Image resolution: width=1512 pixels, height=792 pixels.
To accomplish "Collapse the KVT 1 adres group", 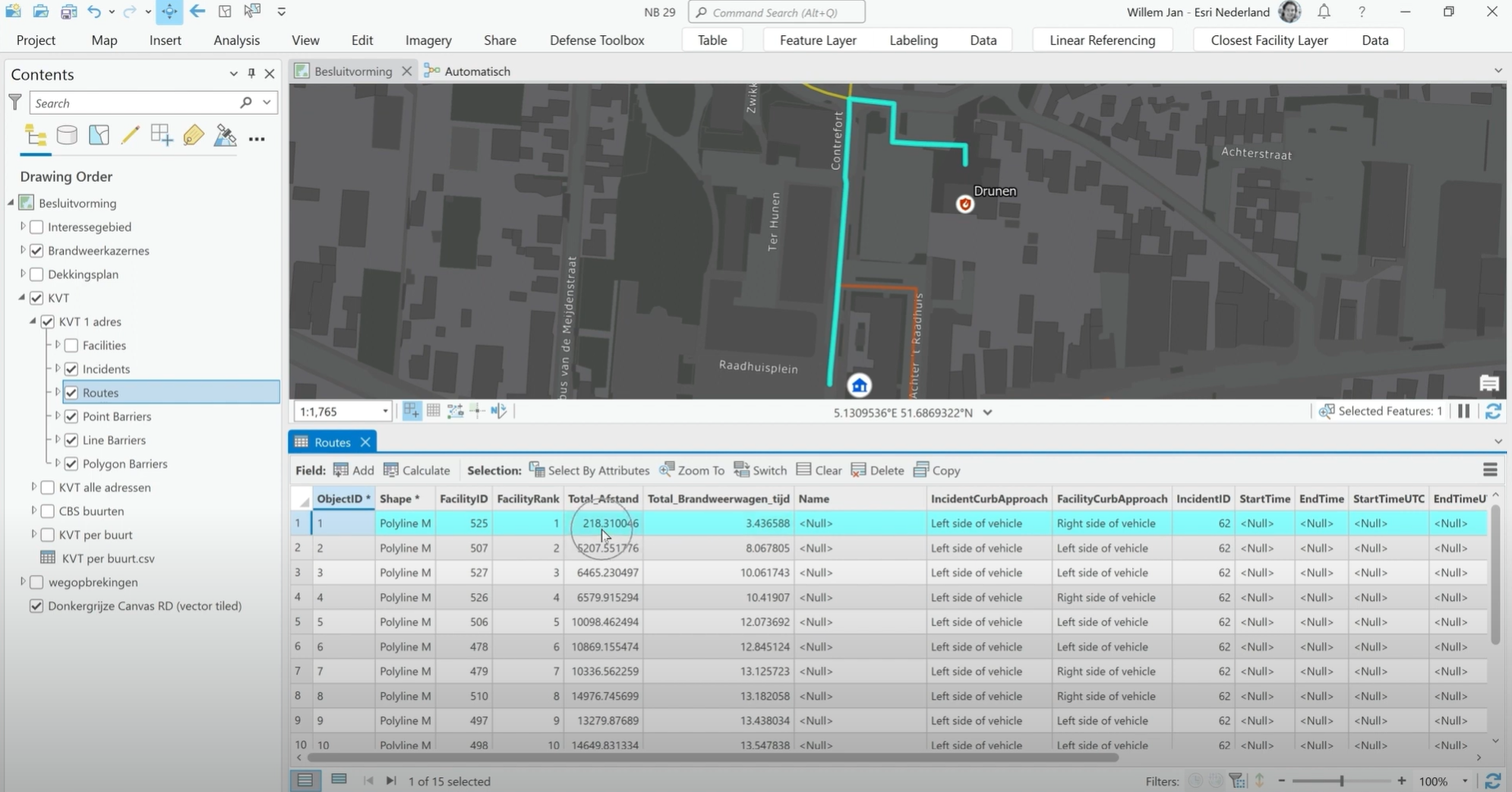I will (x=34, y=322).
